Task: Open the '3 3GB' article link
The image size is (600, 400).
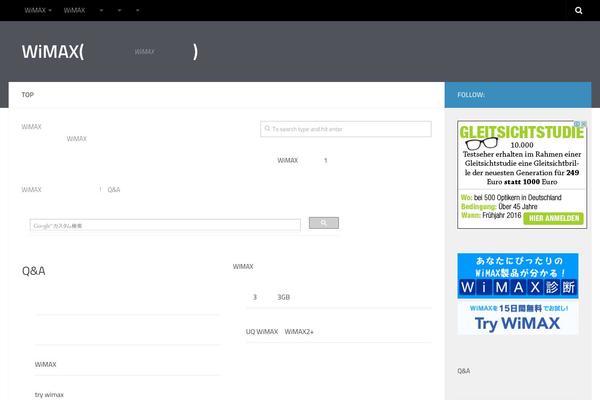Action: point(271,297)
